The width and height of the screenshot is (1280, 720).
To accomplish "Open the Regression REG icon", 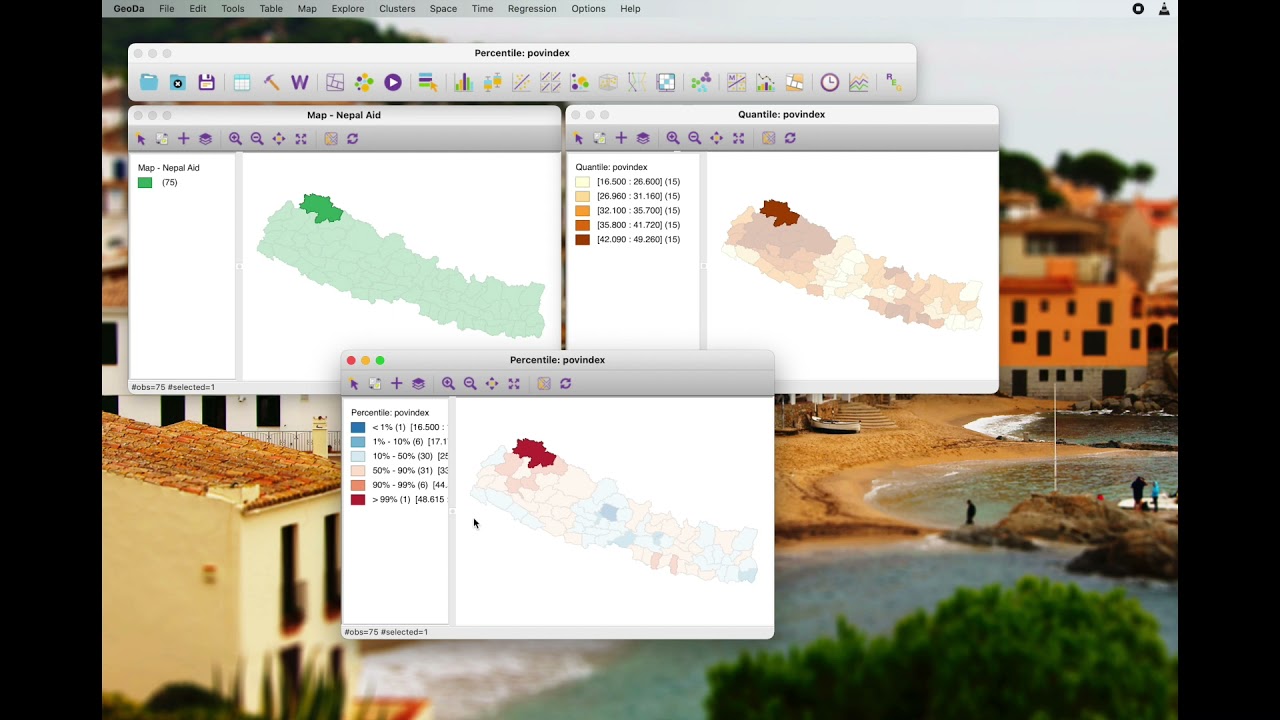I will [894, 83].
